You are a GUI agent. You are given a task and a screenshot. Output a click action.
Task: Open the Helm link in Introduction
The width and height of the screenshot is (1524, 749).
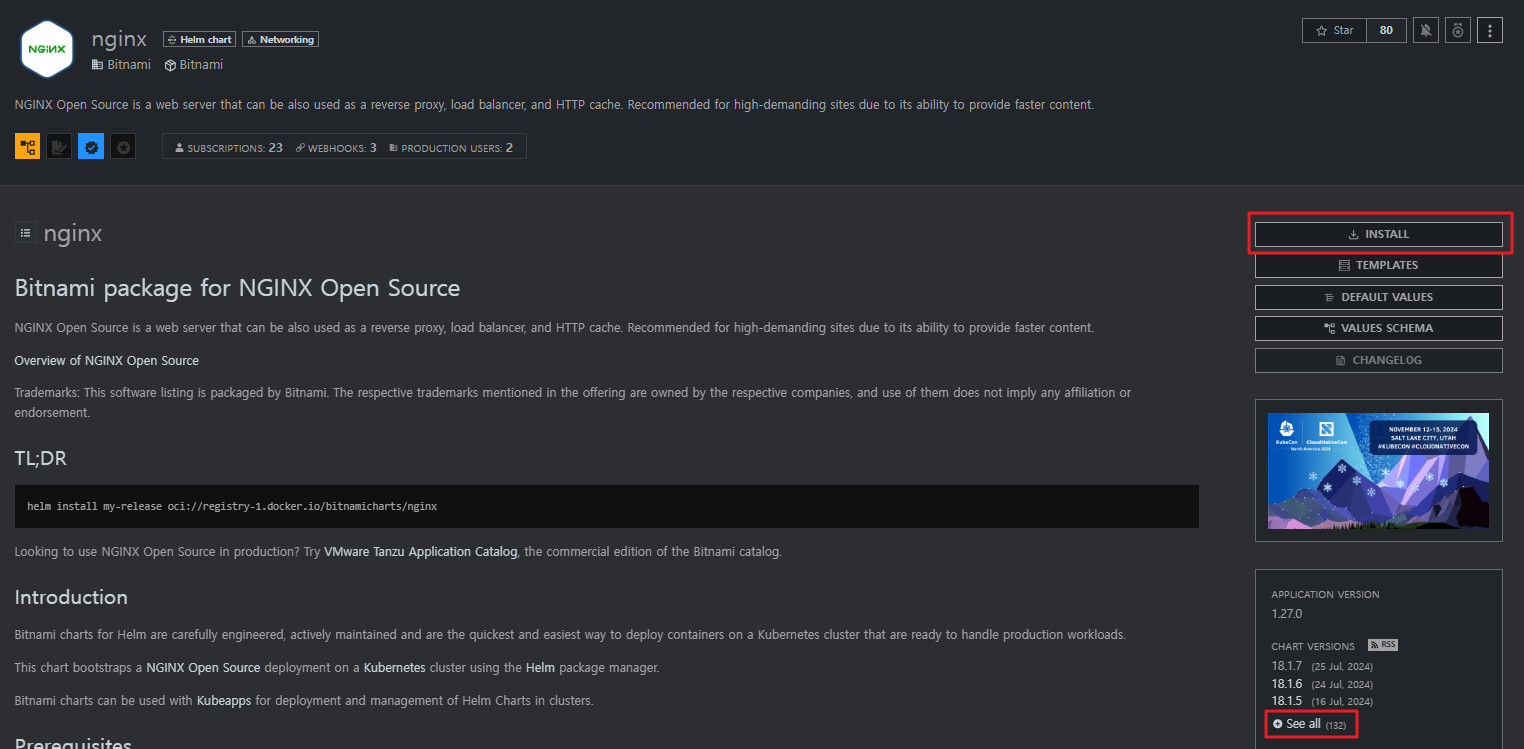pyautogui.click(x=541, y=667)
